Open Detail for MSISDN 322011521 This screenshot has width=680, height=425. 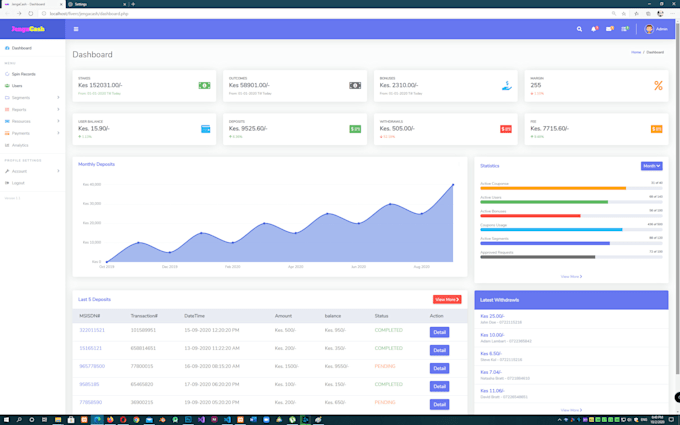[x=439, y=332]
